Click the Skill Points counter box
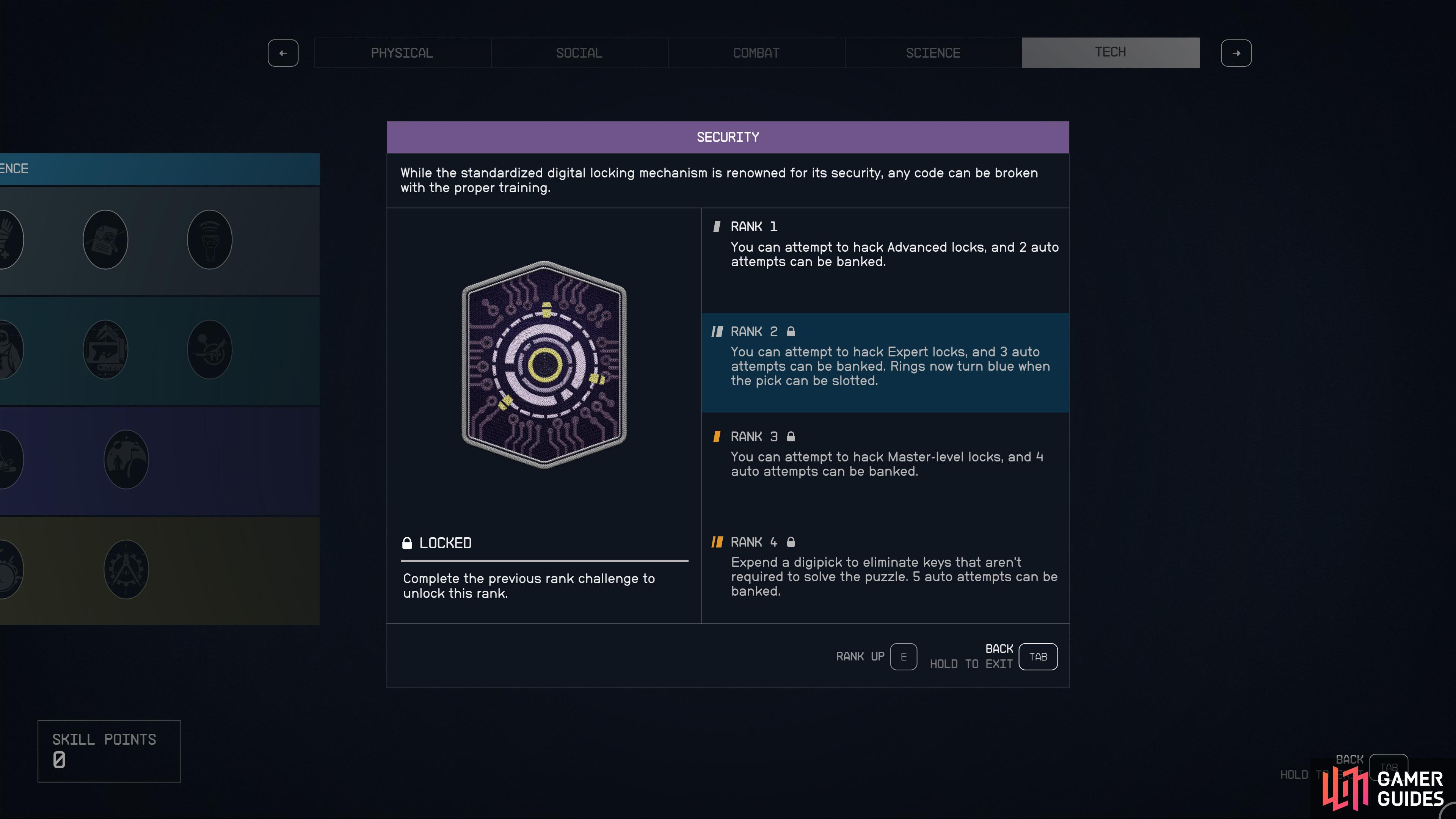The width and height of the screenshot is (1456, 819). [109, 751]
